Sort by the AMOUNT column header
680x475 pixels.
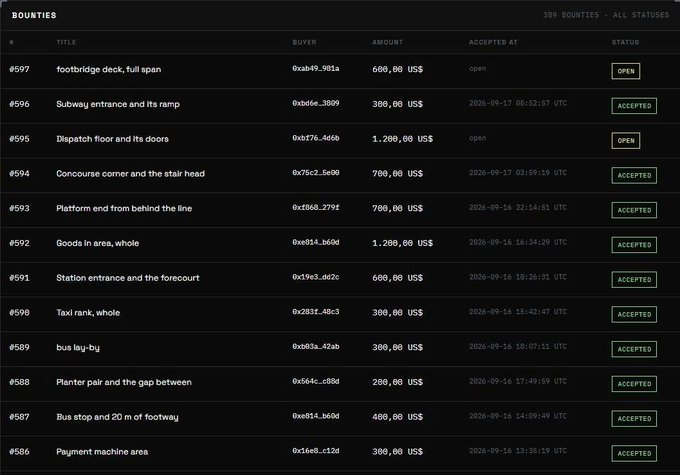387,42
